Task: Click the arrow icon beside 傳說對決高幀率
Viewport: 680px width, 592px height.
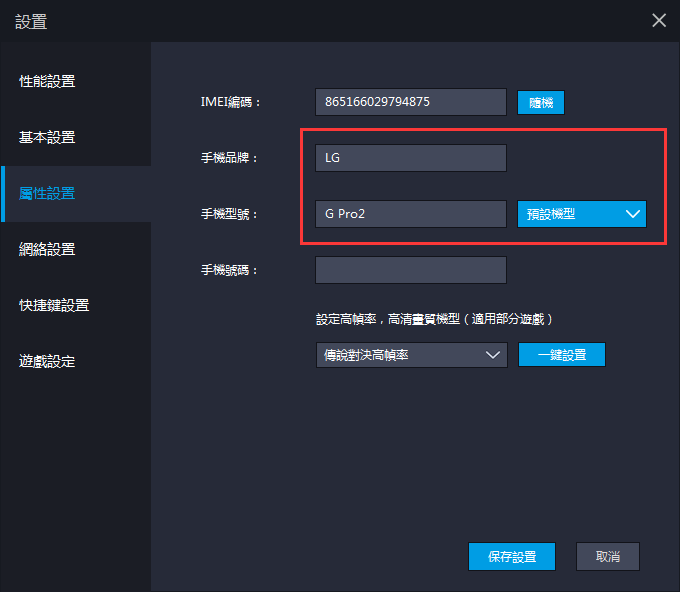Action: point(492,355)
